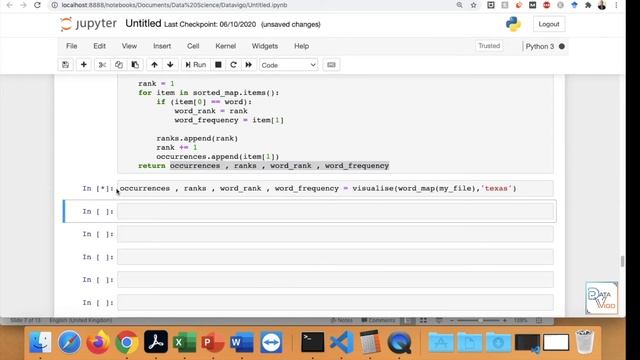Open the Help menu
The height and width of the screenshot is (360, 640).
[301, 46]
